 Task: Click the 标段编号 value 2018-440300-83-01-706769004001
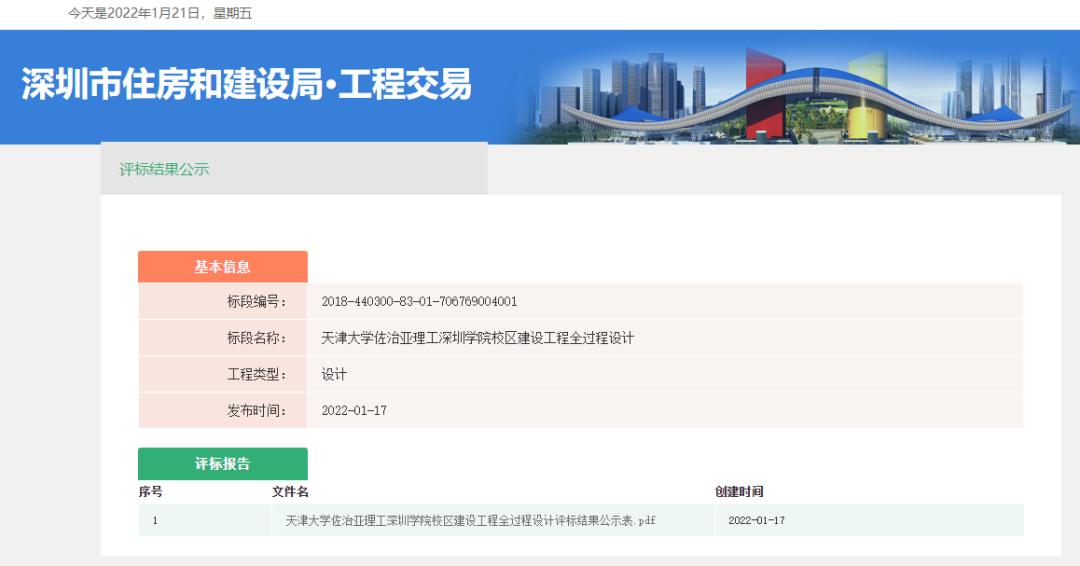pos(419,302)
